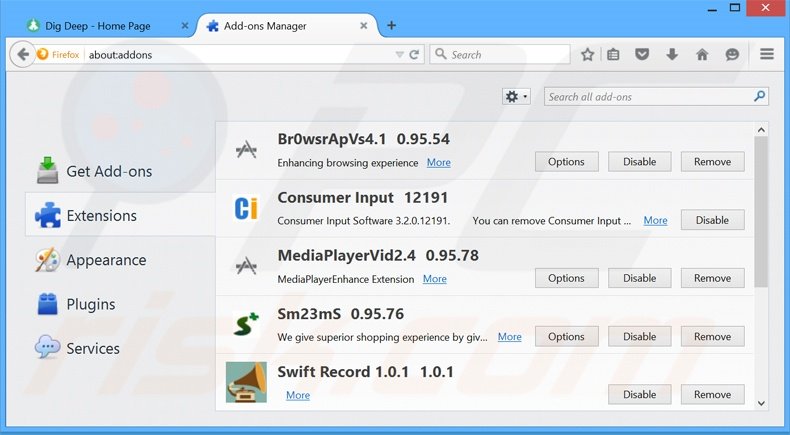Switch to Dig Deep - Home Page tab

pos(98,26)
